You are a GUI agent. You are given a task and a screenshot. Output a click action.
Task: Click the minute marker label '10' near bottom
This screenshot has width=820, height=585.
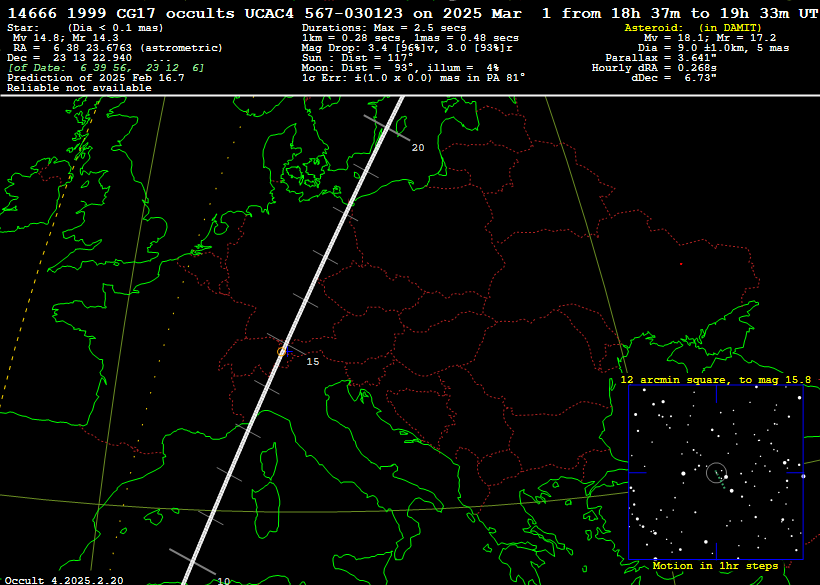coord(224,581)
